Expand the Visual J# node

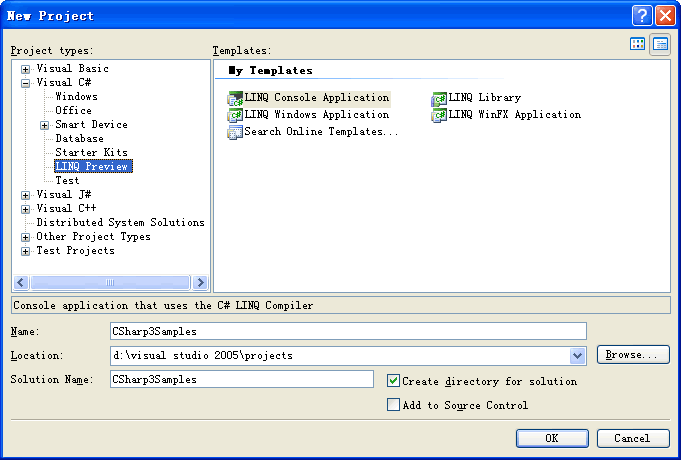pyautogui.click(x=26, y=195)
